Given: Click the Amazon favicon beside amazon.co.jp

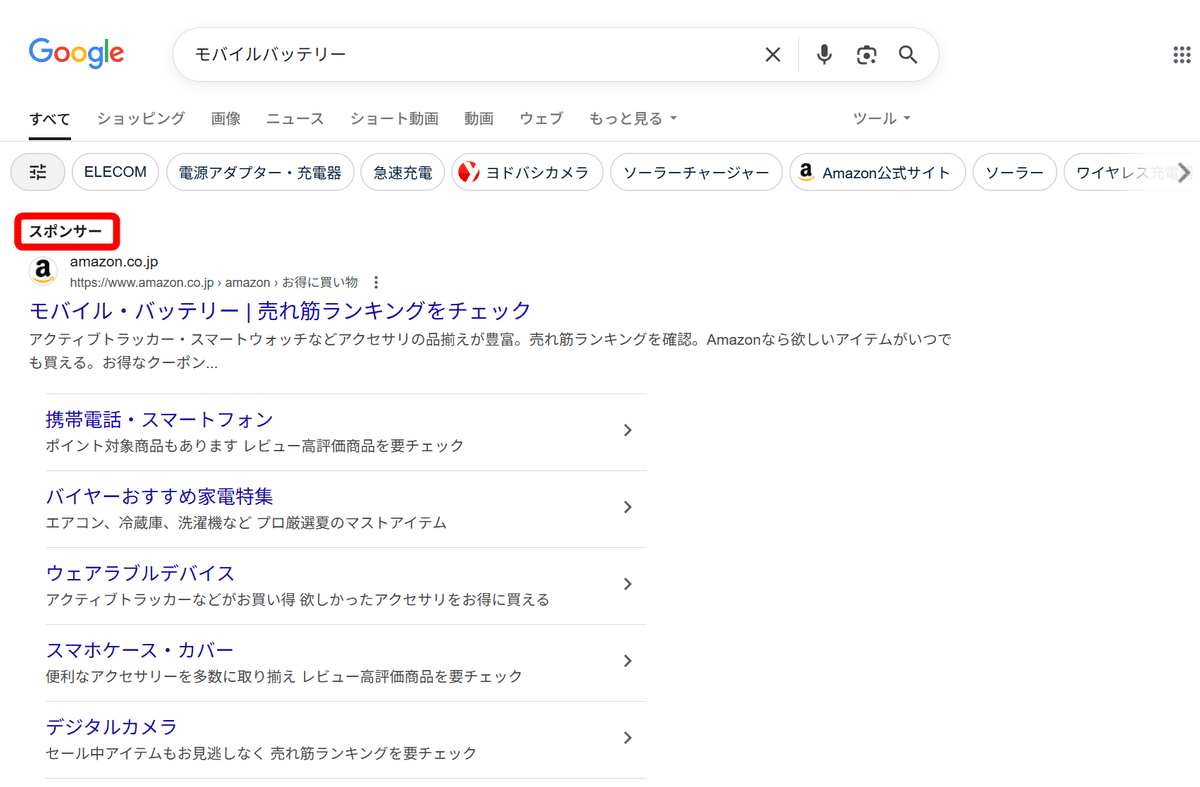Looking at the screenshot, I should (x=43, y=271).
